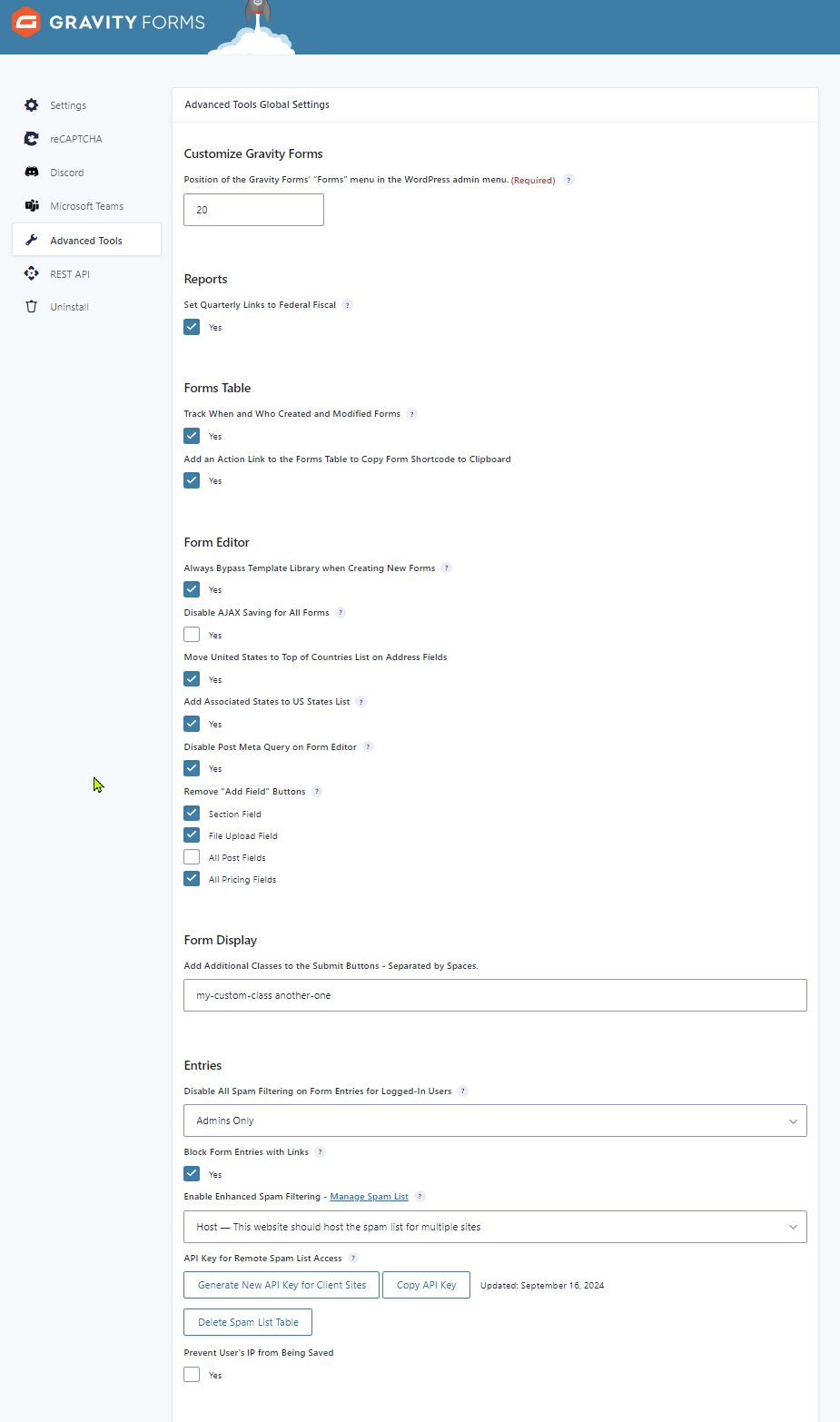
Task: Open the Admins Only spam filtering dropdown
Action: point(495,1121)
